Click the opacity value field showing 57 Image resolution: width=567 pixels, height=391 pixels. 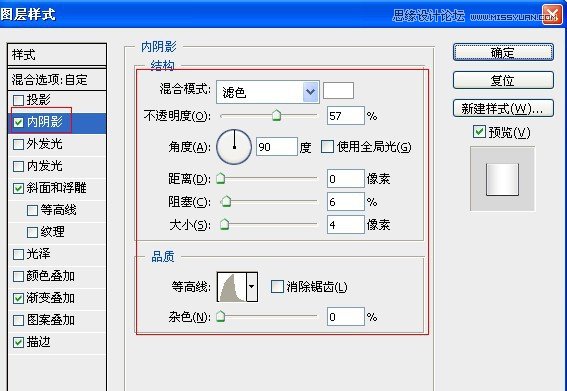pos(346,116)
